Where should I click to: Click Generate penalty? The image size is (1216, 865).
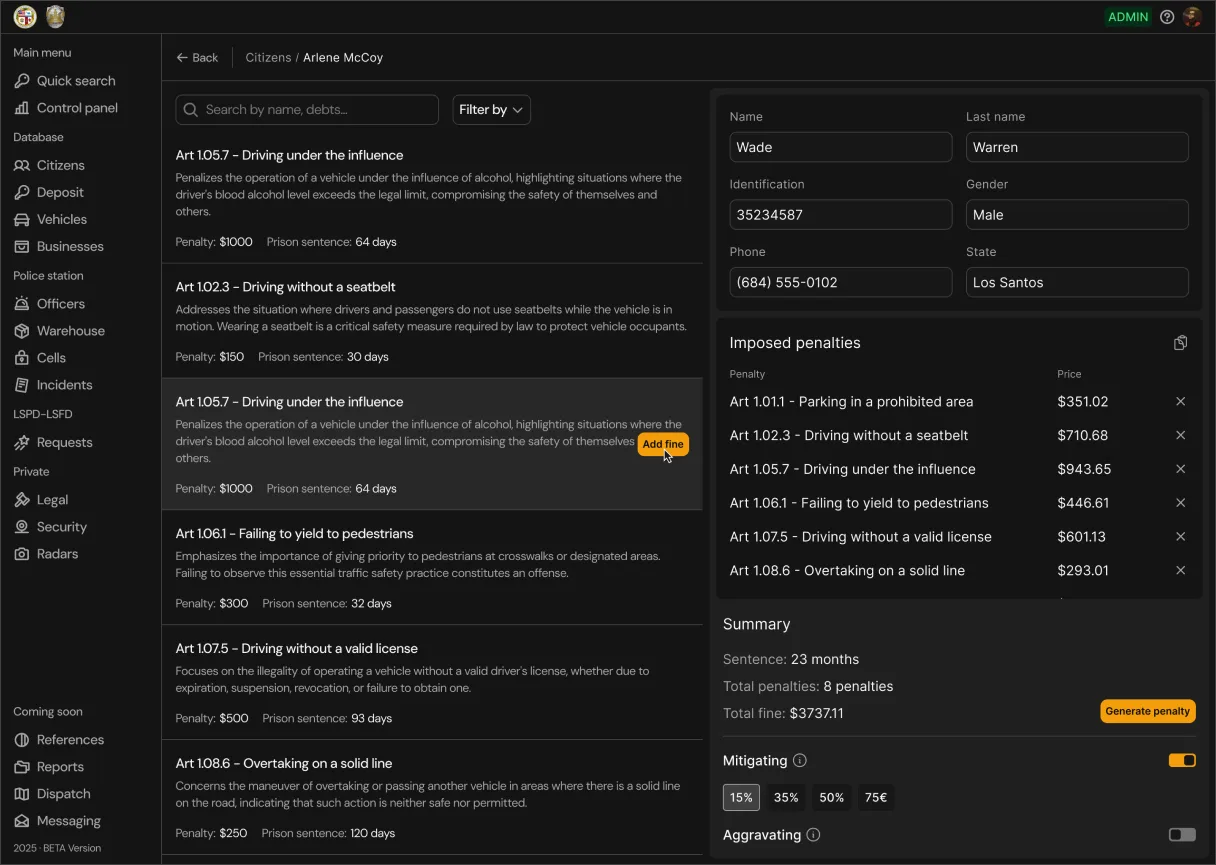pos(1148,711)
